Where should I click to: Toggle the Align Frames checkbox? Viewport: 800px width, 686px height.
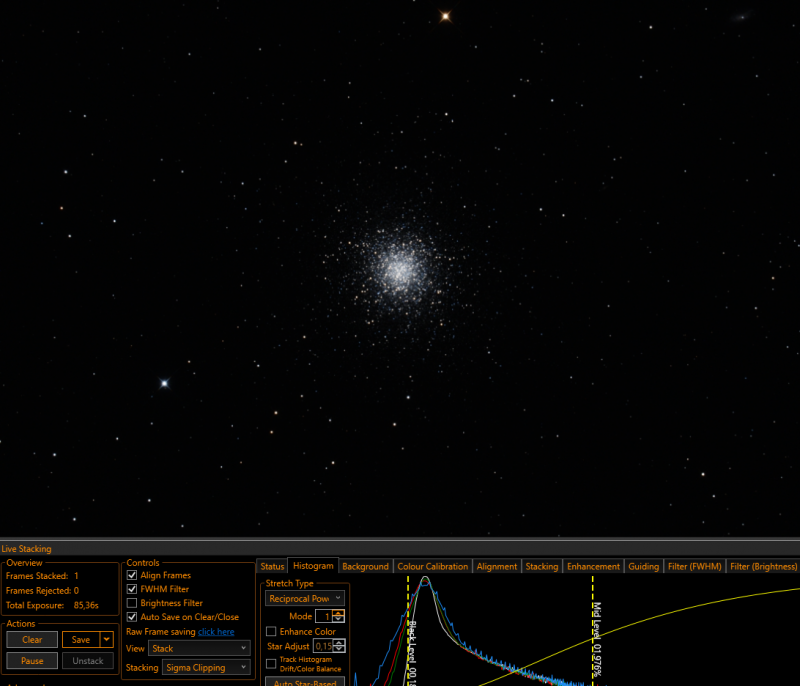[132, 575]
